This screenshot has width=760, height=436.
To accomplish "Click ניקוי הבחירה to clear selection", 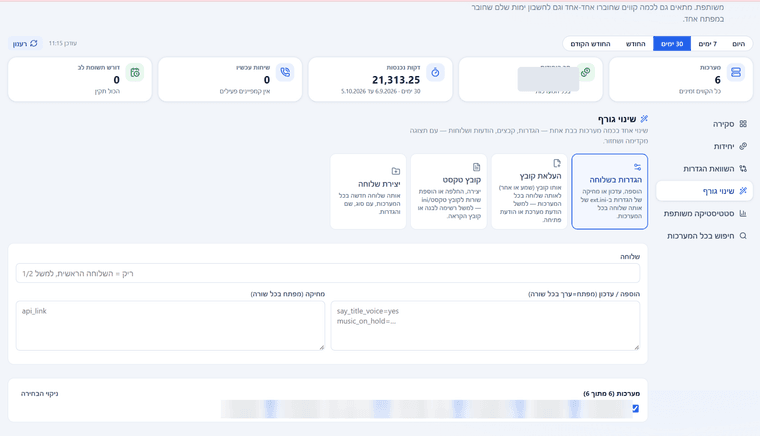I will (x=39, y=394).
